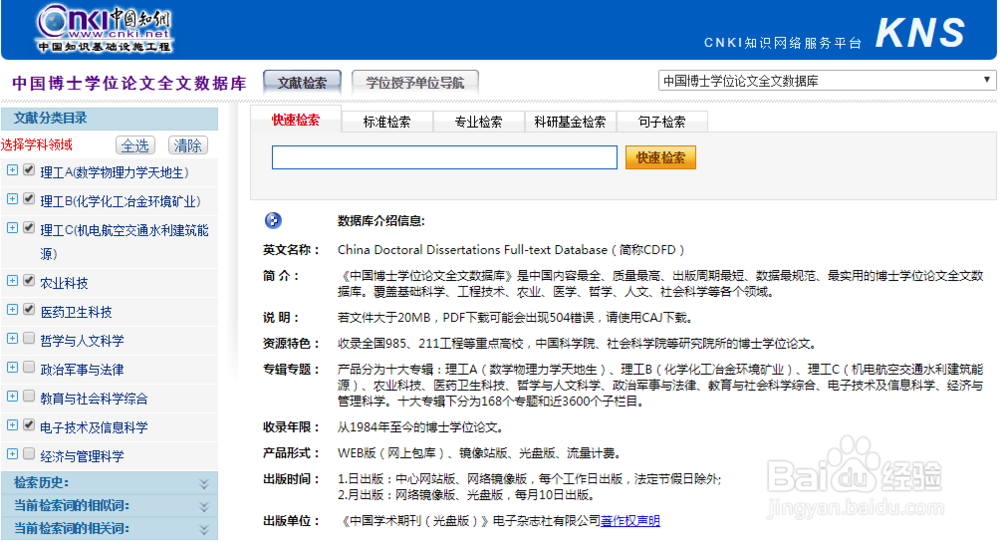Expand the 电子技术及信息科学 plus icon
Image resolution: width=1000 pixels, height=542 pixels.
coord(12,425)
